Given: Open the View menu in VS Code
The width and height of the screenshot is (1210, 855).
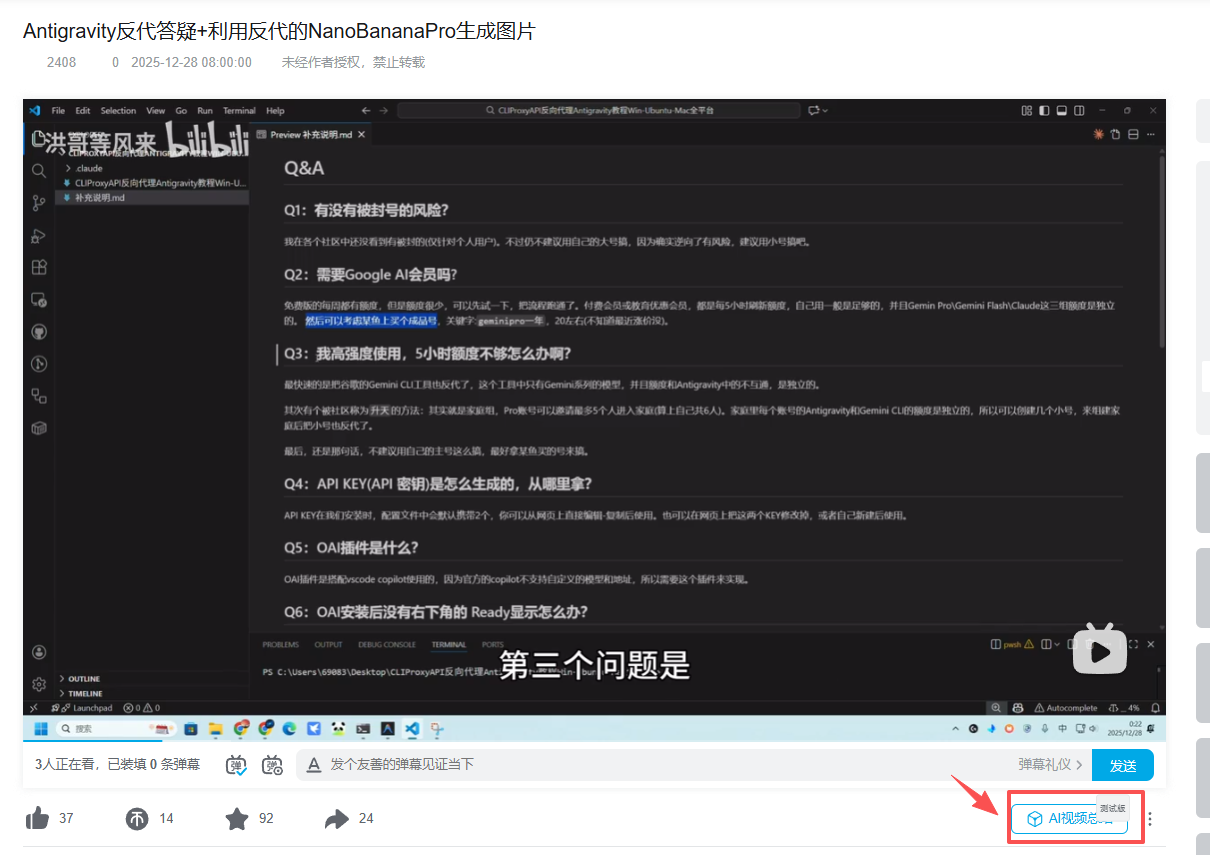Looking at the screenshot, I should (x=156, y=111).
